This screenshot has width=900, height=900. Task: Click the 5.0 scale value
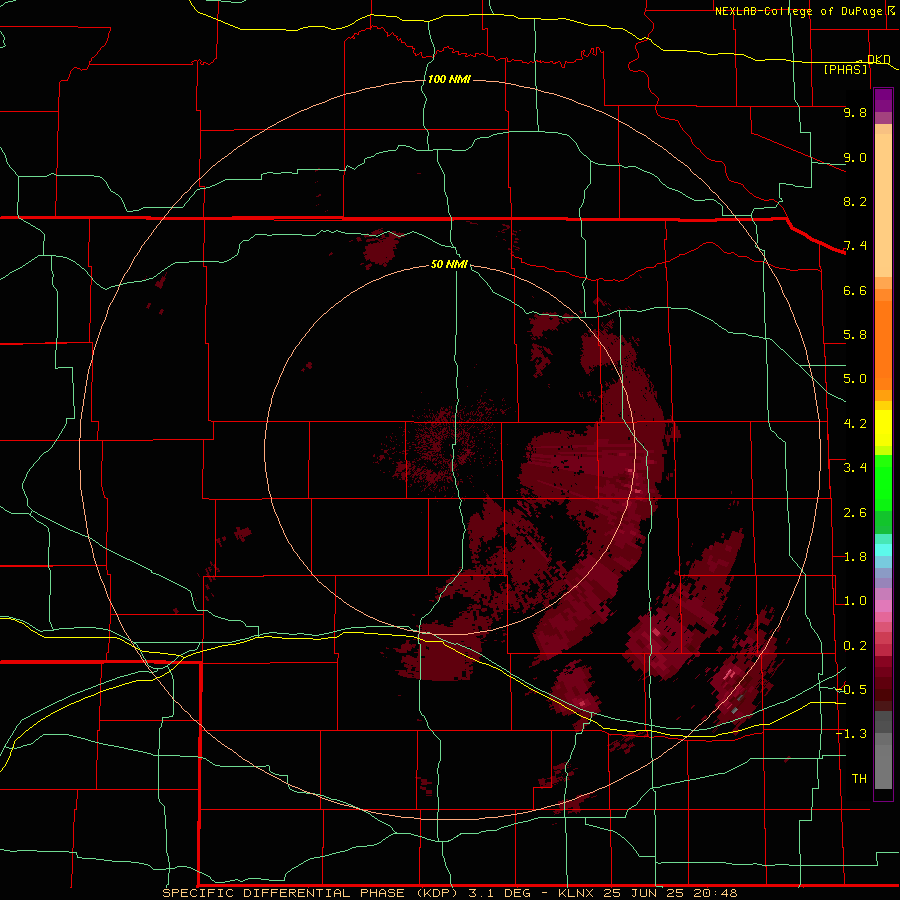coord(855,379)
